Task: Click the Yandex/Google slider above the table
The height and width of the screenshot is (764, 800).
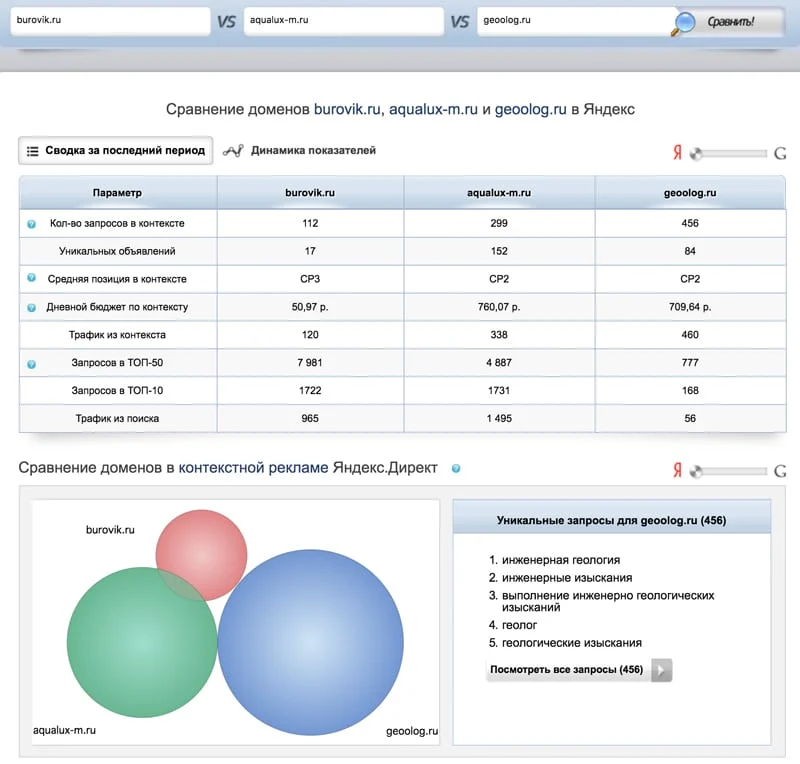Action: (x=728, y=153)
